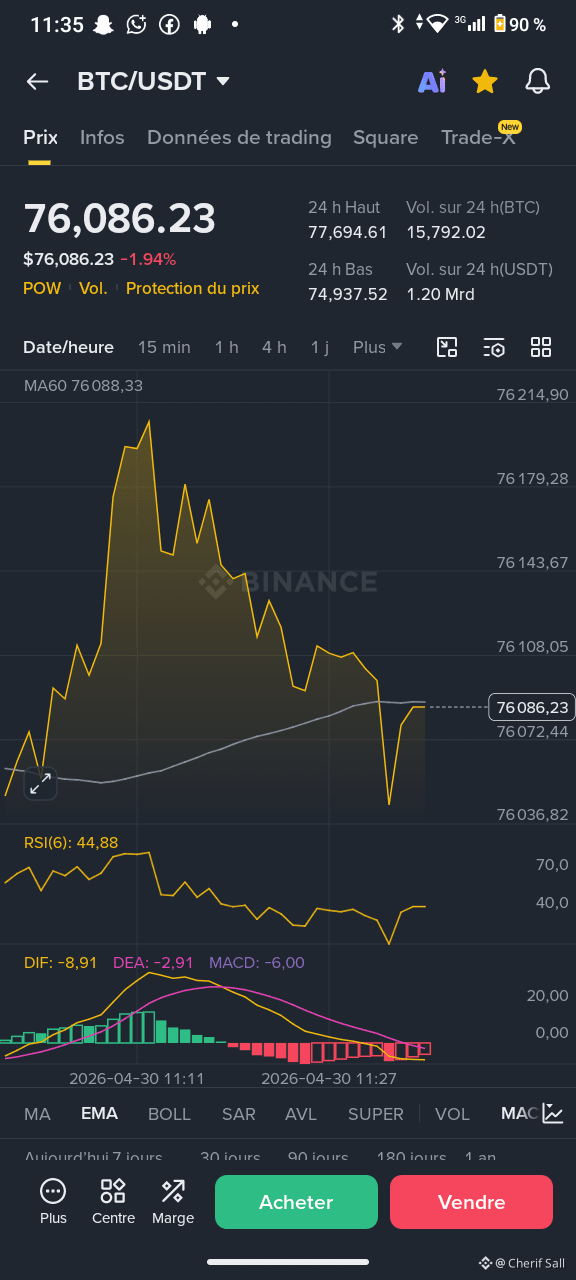
Task: Open indicator chart settings icon
Action: pos(553,1113)
